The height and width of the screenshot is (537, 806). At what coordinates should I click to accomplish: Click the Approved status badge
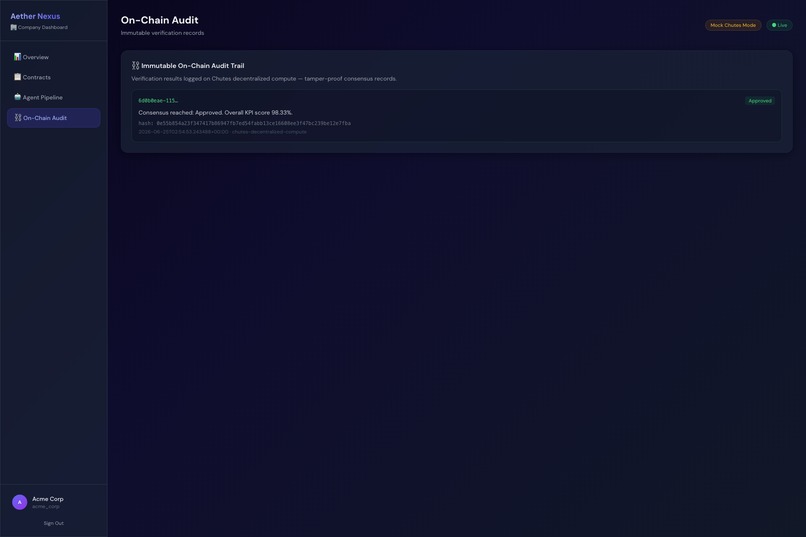click(760, 101)
